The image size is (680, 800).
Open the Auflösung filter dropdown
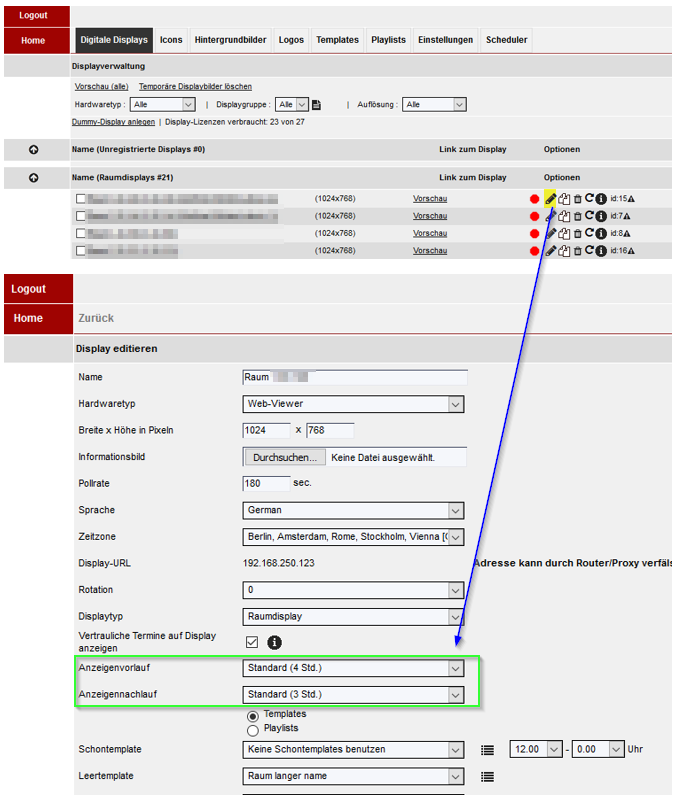tap(434, 105)
